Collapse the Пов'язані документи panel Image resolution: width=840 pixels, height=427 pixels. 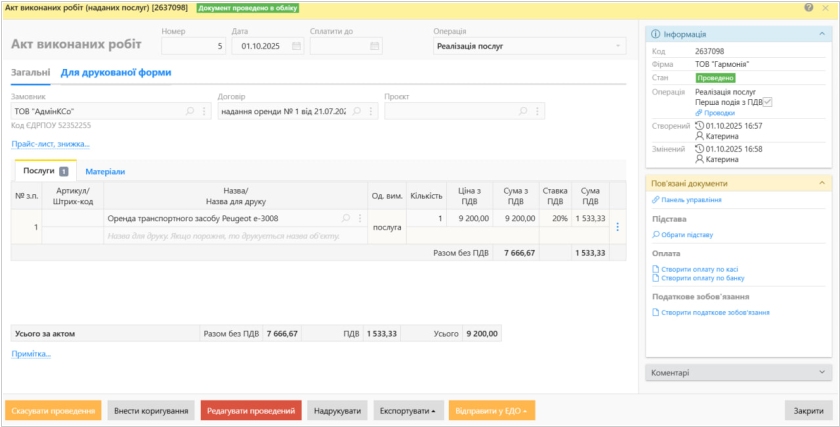(x=821, y=184)
